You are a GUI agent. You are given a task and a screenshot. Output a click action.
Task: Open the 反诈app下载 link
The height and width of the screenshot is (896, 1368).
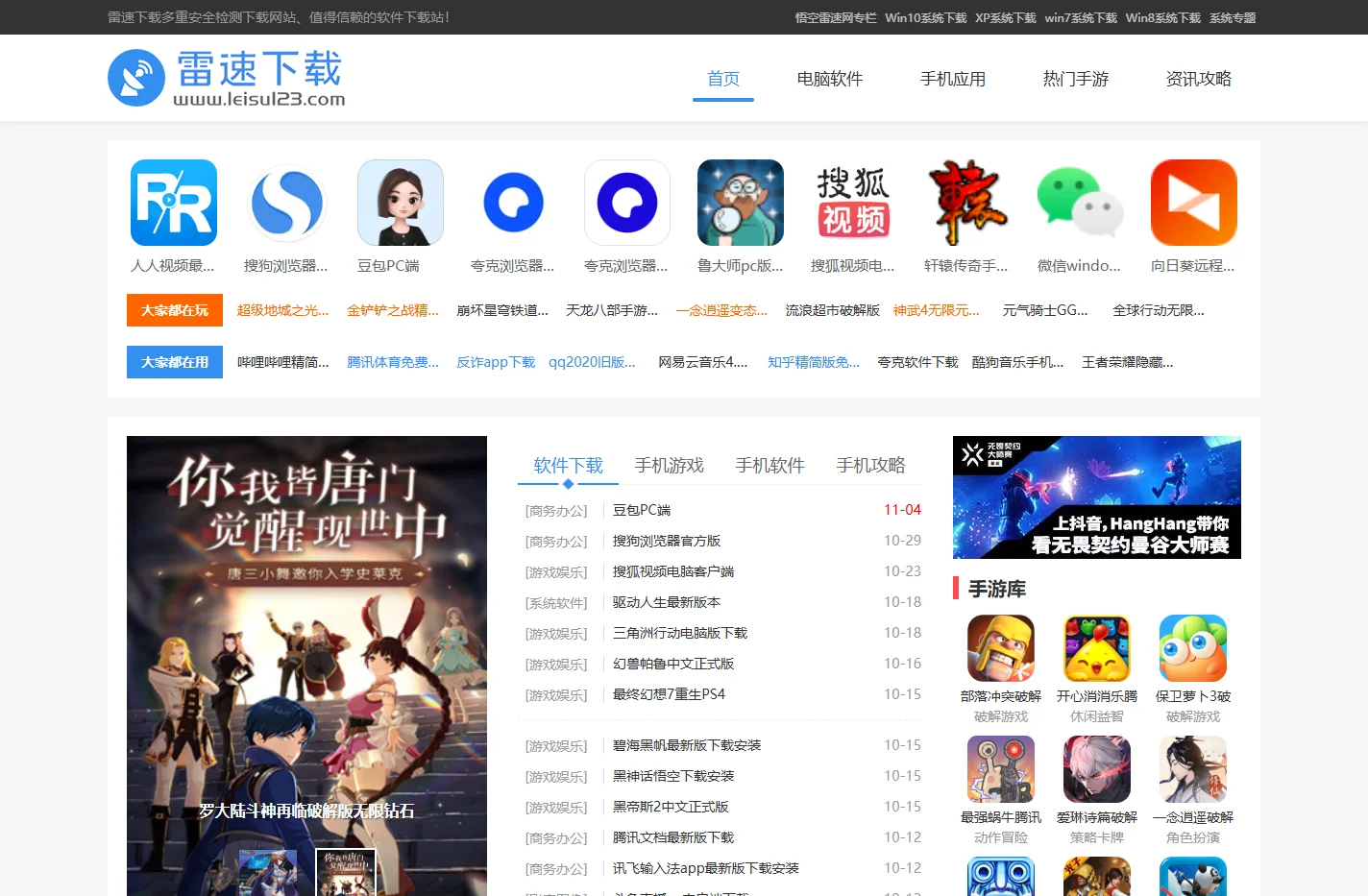point(496,362)
